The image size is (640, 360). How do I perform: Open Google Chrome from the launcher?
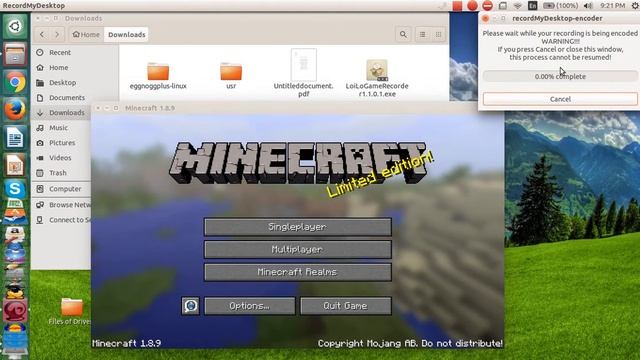tap(15, 82)
